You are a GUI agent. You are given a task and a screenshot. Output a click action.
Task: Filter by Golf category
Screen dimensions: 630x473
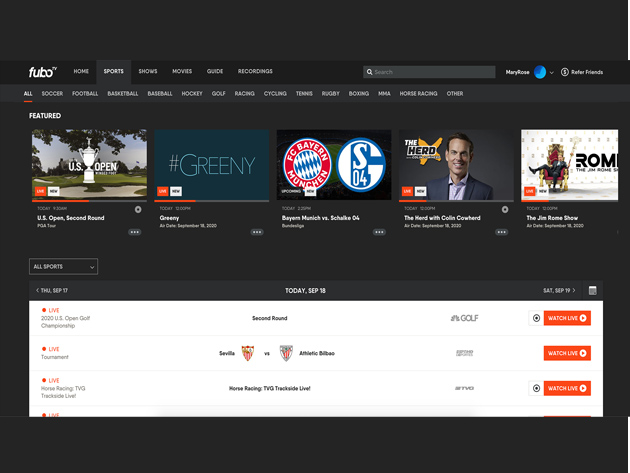click(219, 94)
